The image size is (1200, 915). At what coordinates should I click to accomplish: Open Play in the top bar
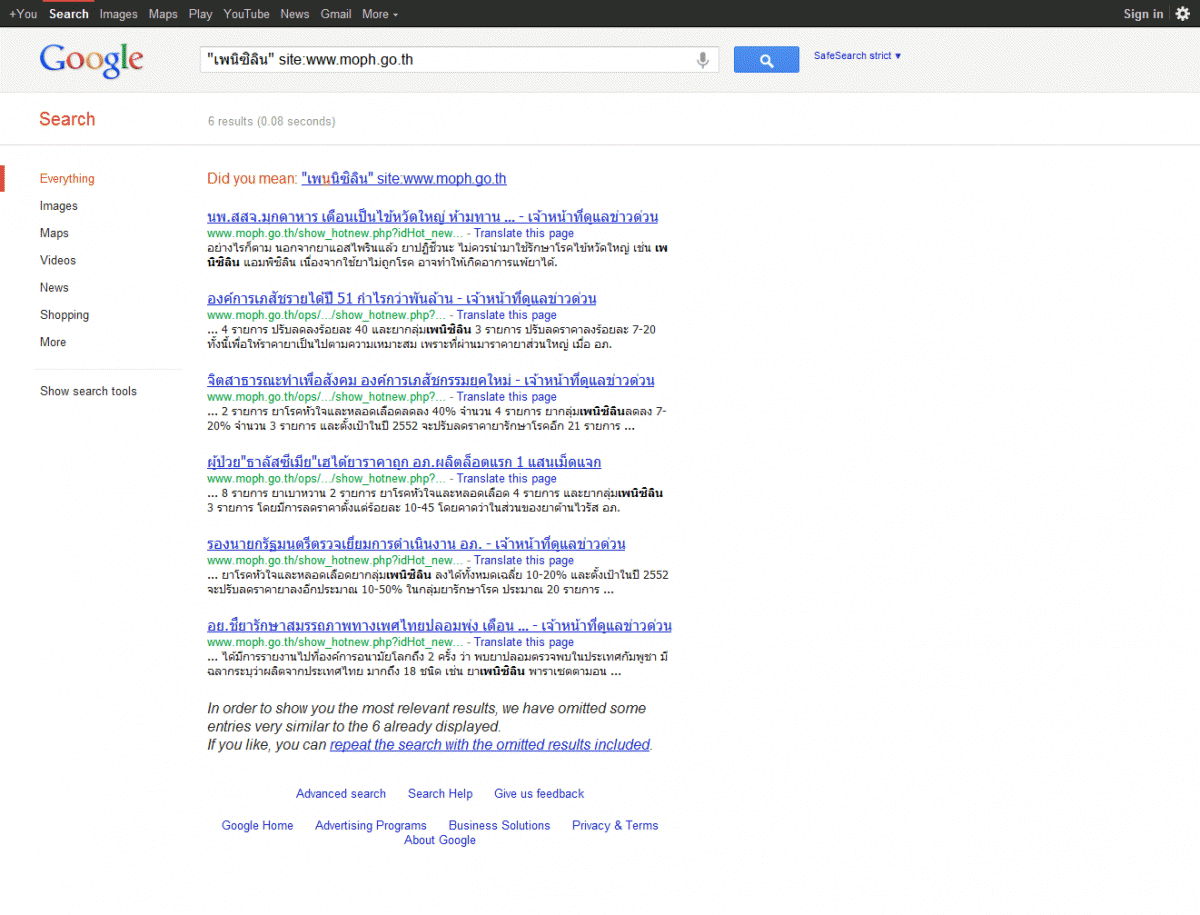[x=200, y=14]
